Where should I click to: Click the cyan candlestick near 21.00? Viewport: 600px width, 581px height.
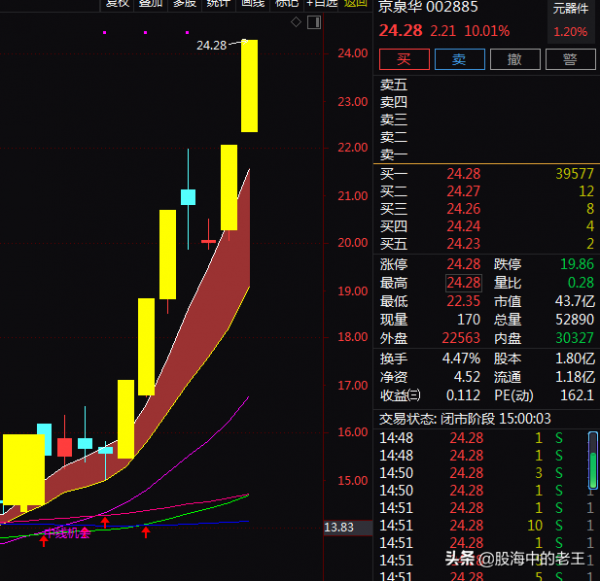pyautogui.click(x=187, y=197)
